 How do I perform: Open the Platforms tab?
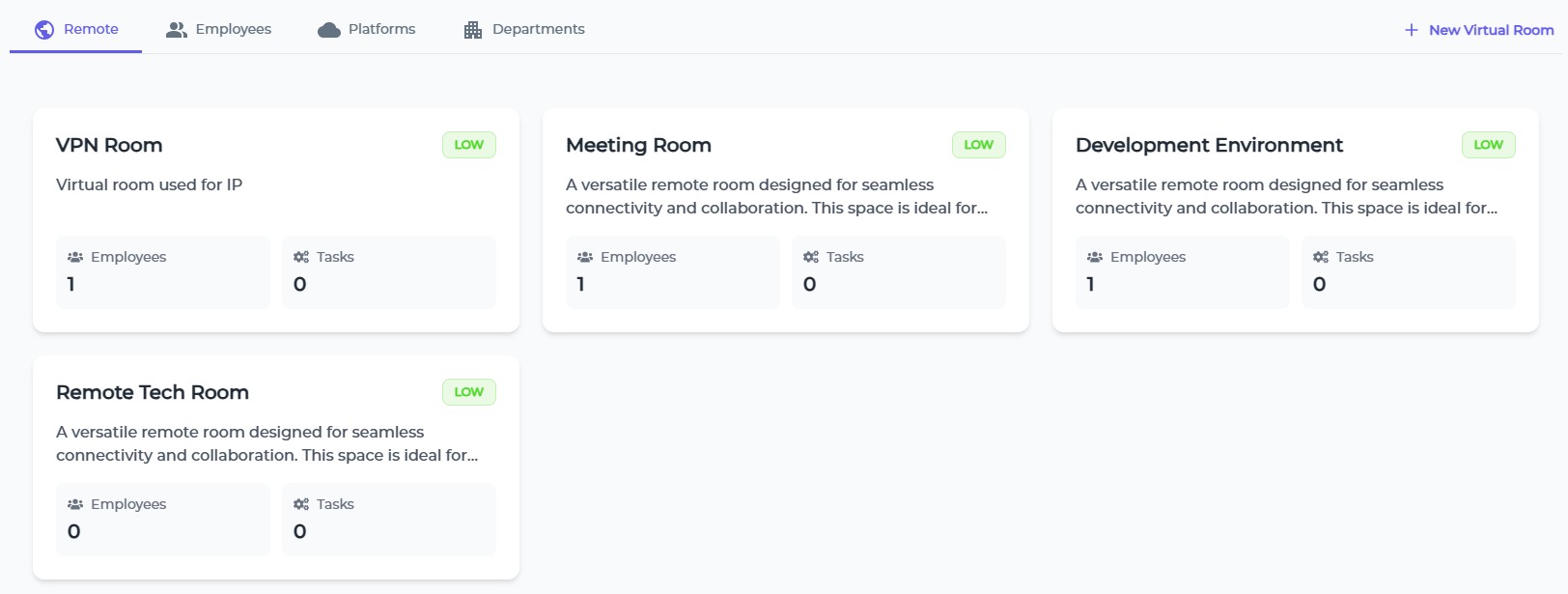381,29
